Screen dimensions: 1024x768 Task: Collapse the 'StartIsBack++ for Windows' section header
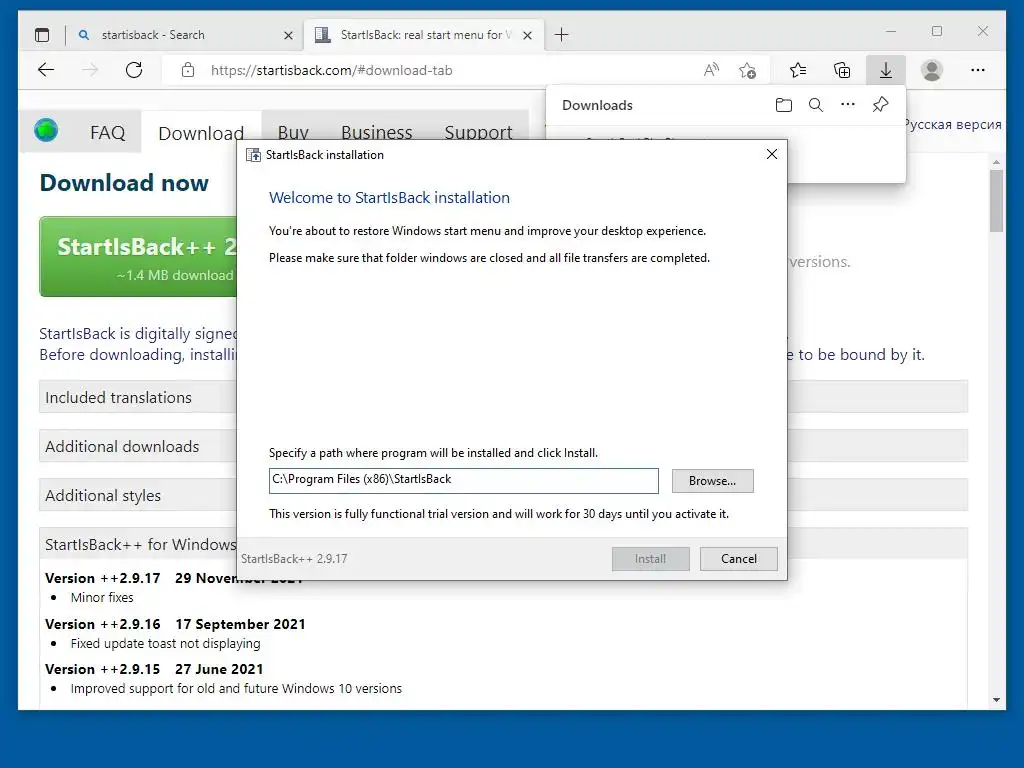pos(138,544)
